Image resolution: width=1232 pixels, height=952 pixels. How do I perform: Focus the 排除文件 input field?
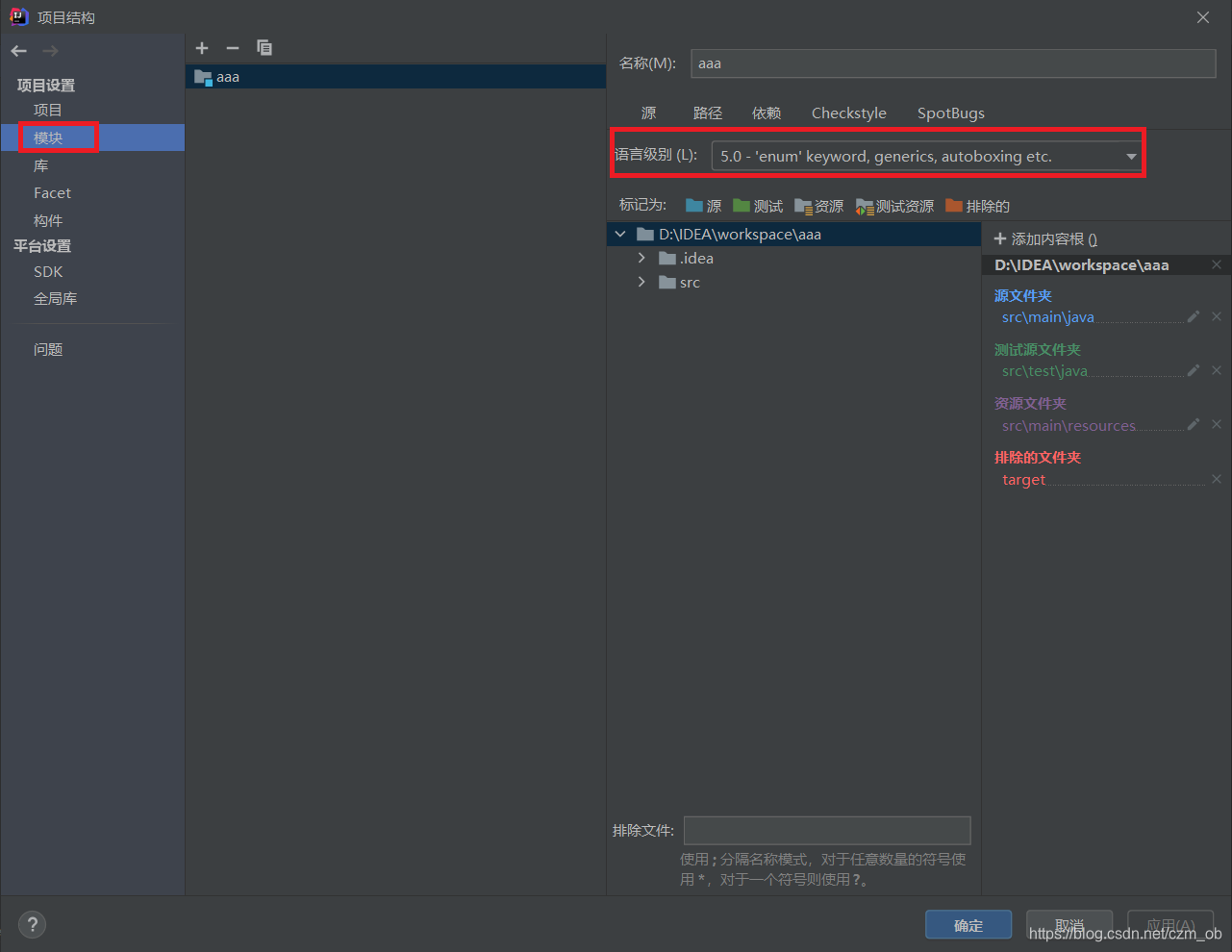click(x=827, y=831)
